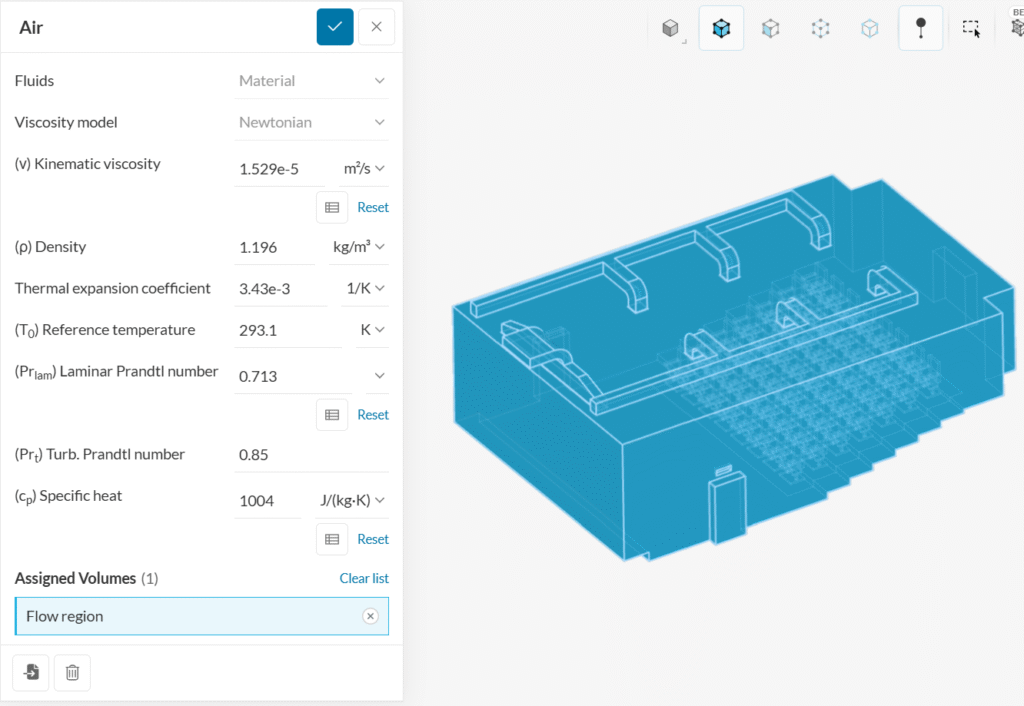This screenshot has height=706, width=1024.
Task: Choose the vertex selection mode icon
Action: pyautogui.click(x=820, y=28)
